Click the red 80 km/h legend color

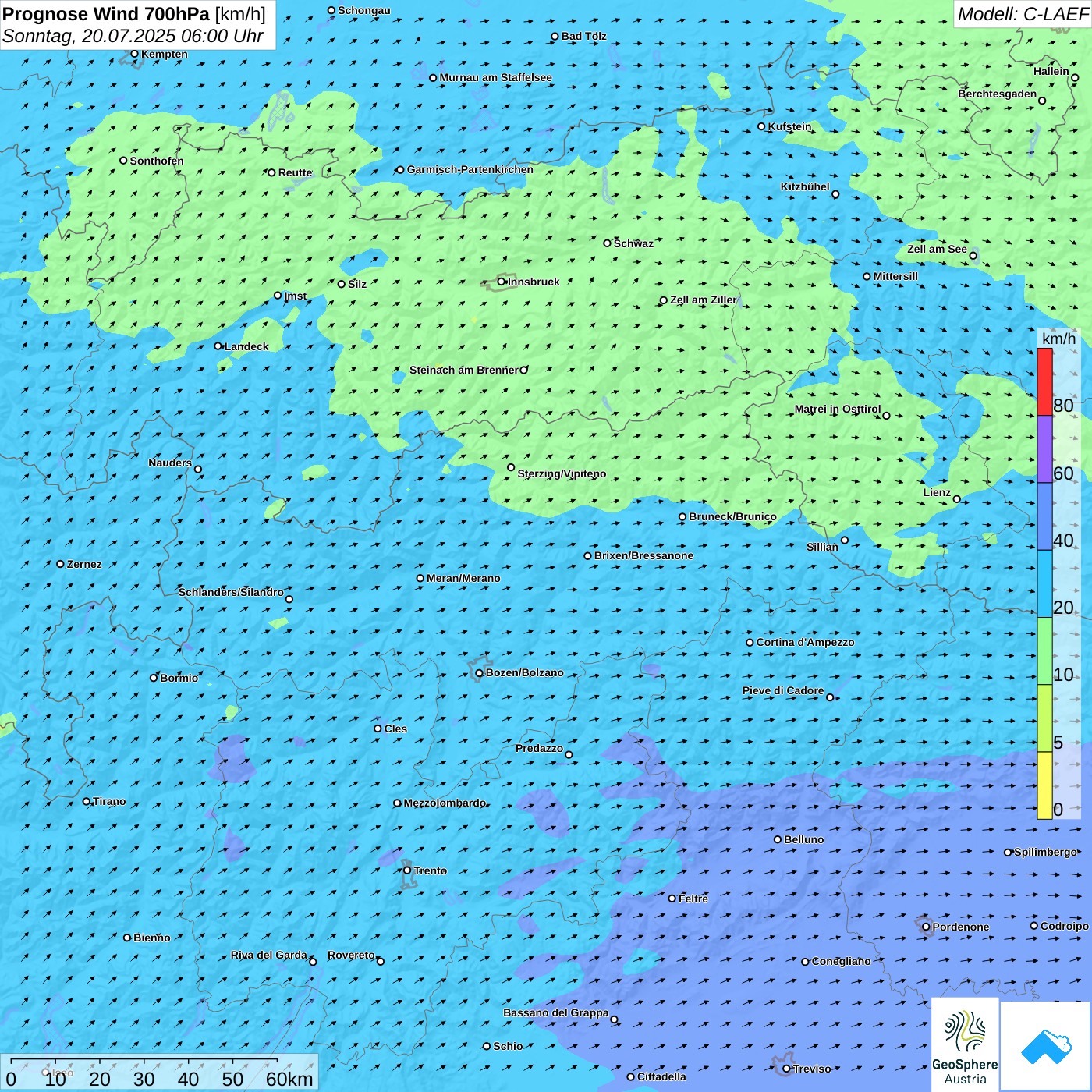point(1044,381)
